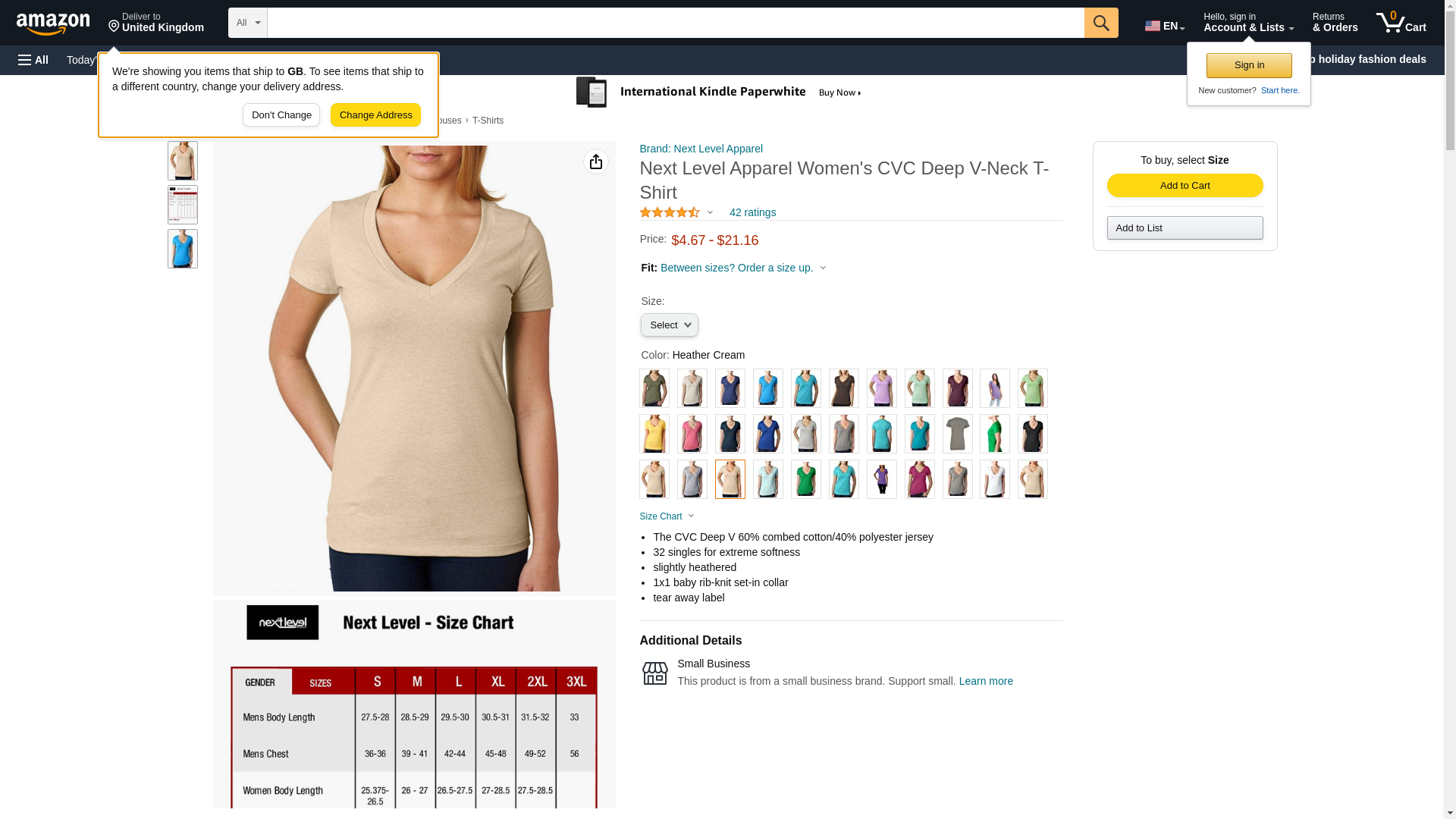Click the search magnifier button

pyautogui.click(x=1100, y=23)
